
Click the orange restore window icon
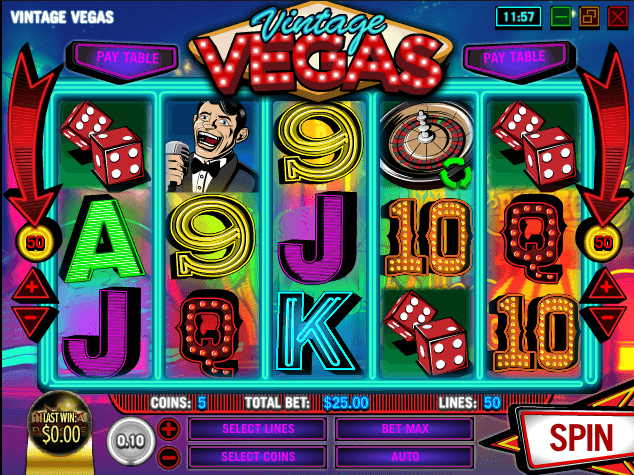pyautogui.click(x=589, y=17)
